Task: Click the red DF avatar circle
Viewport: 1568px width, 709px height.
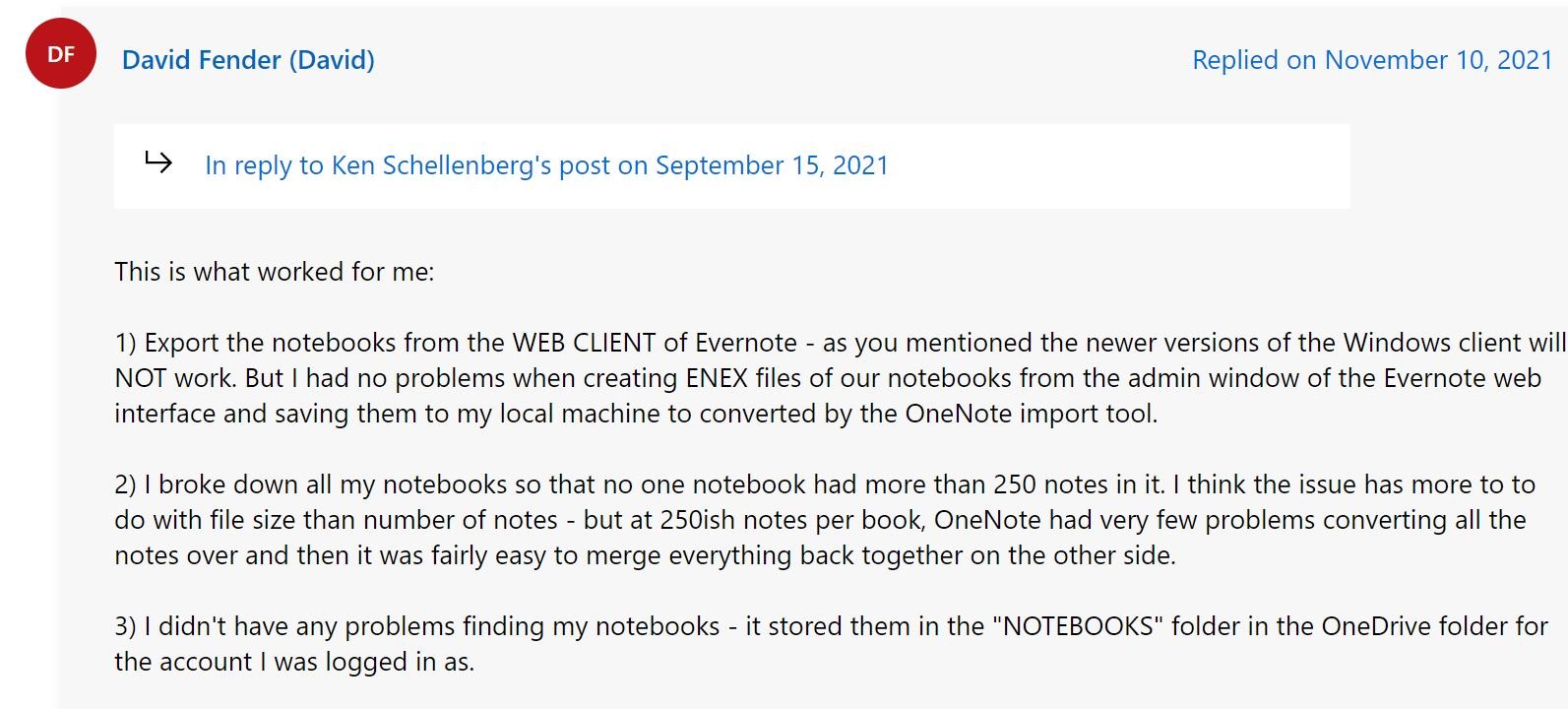Action: coord(61,54)
